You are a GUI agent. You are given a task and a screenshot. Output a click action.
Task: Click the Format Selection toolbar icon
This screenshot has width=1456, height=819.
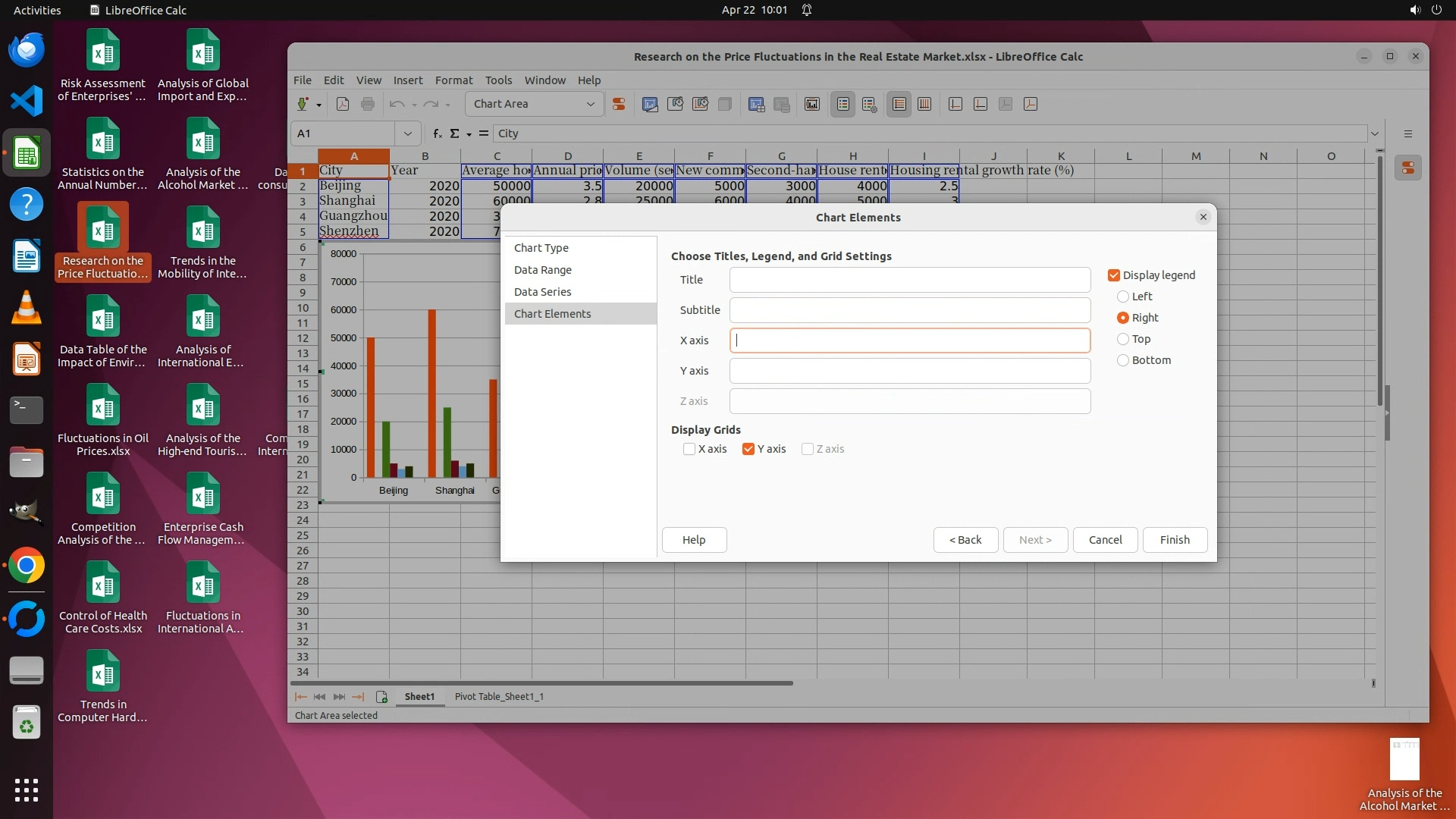point(619,105)
